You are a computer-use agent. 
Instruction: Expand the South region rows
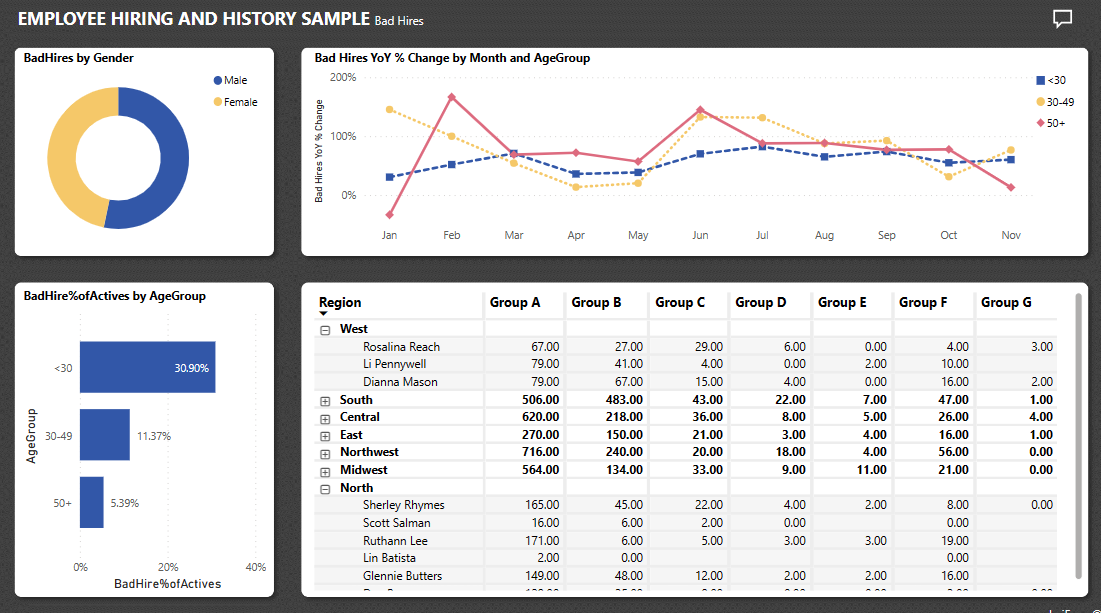click(x=325, y=399)
